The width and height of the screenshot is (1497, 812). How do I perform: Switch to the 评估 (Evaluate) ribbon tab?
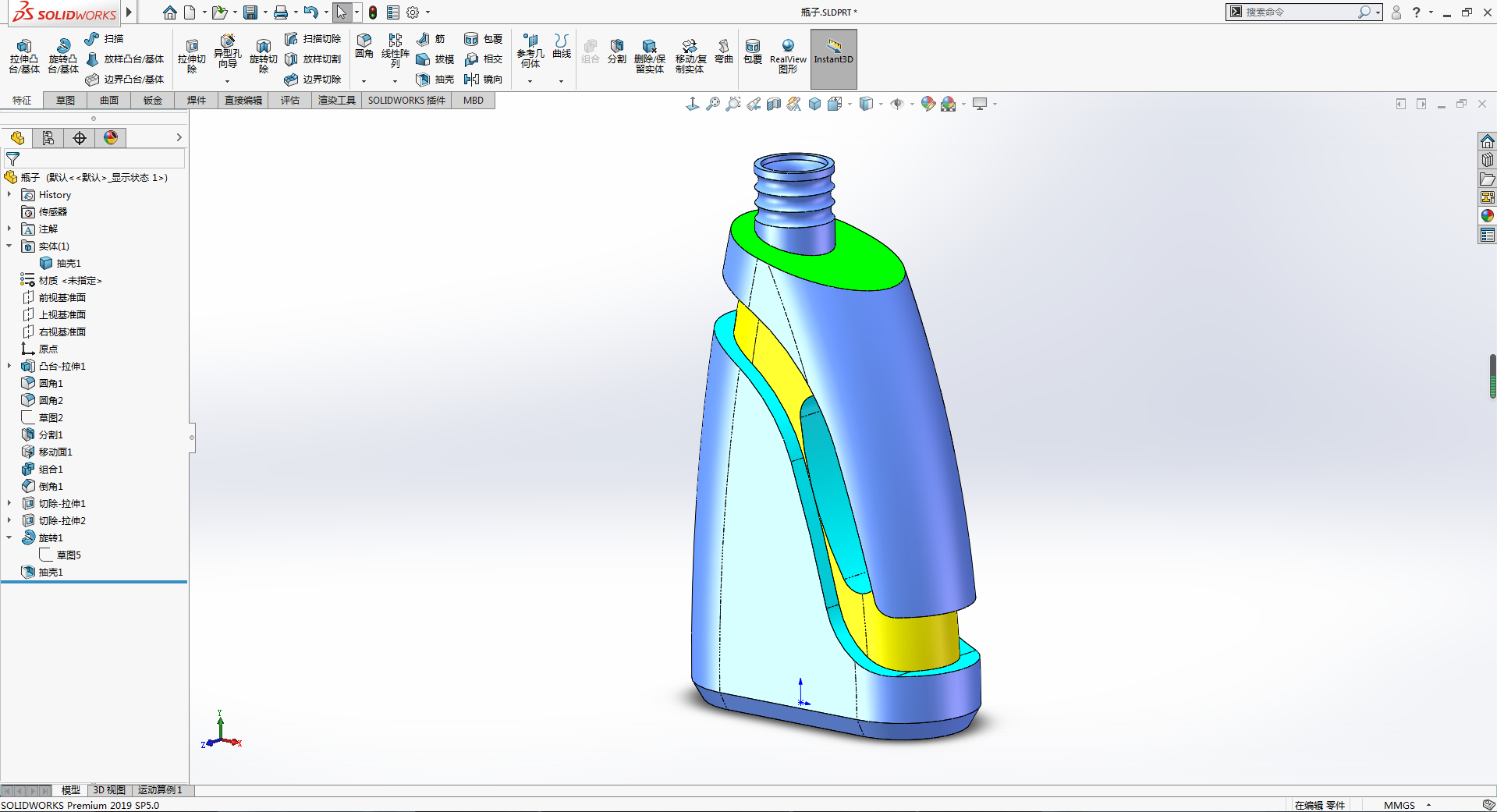pyautogui.click(x=290, y=100)
